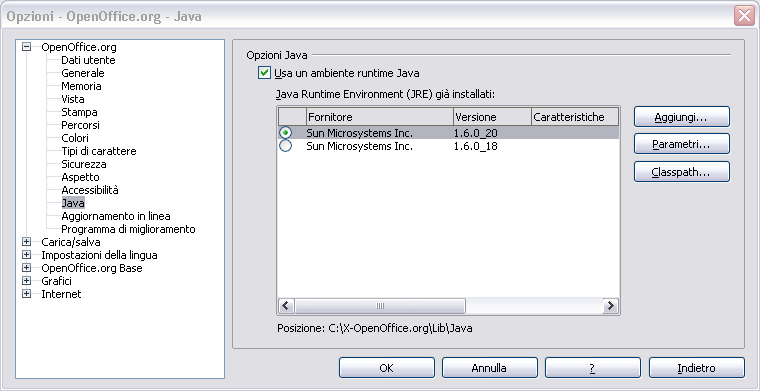Select Aspetto in the tree
The height and width of the screenshot is (391, 760).
(80, 177)
